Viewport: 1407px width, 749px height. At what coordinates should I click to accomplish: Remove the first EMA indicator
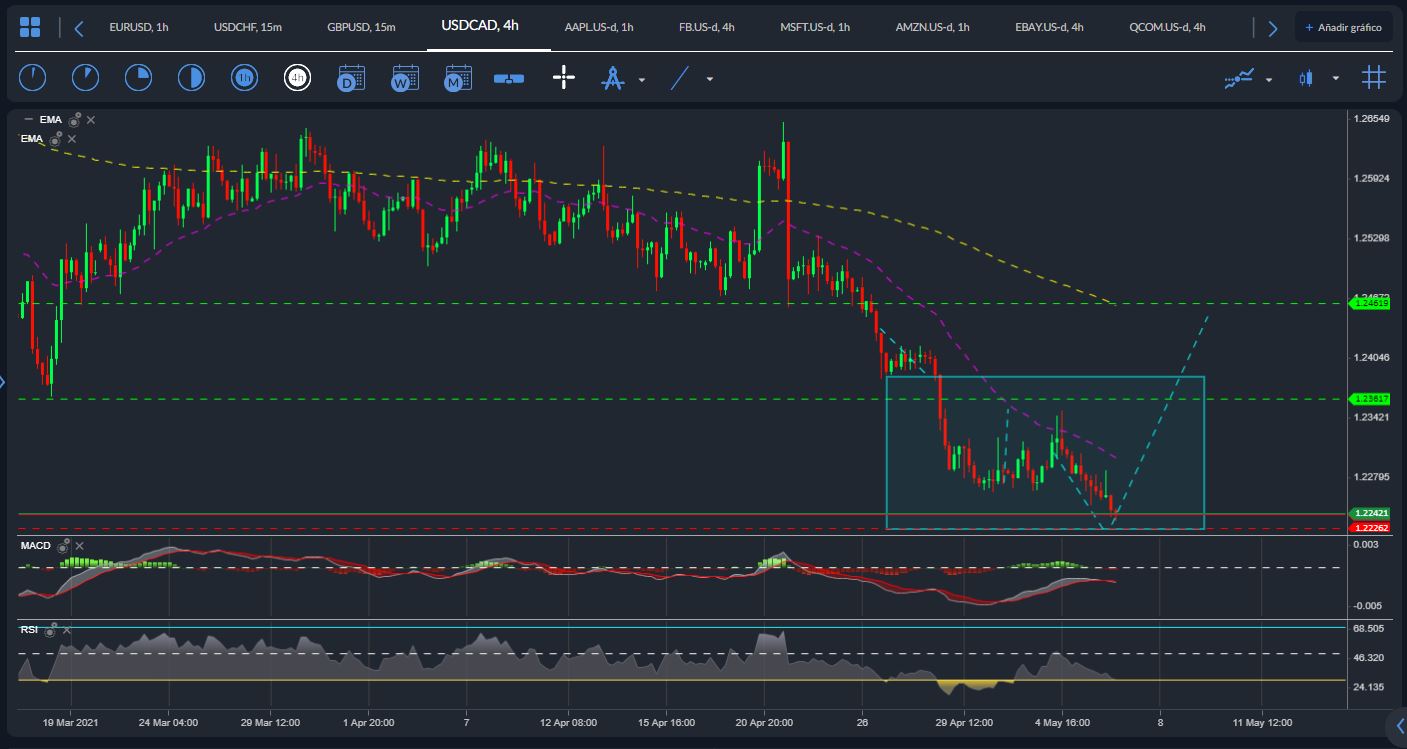pos(91,120)
